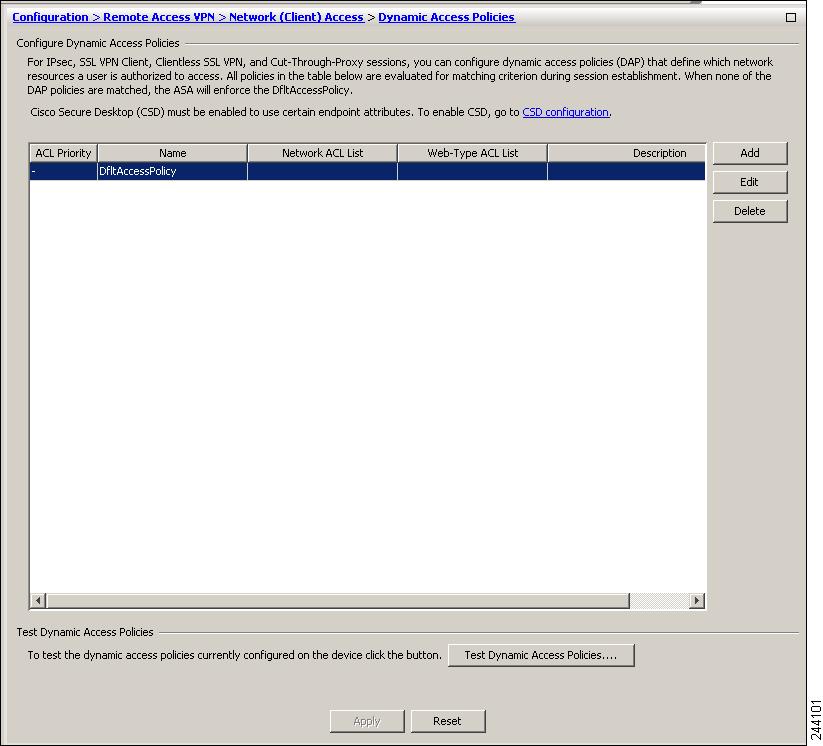This screenshot has width=823, height=746.
Task: Click the Edit policy button
Action: (750, 182)
